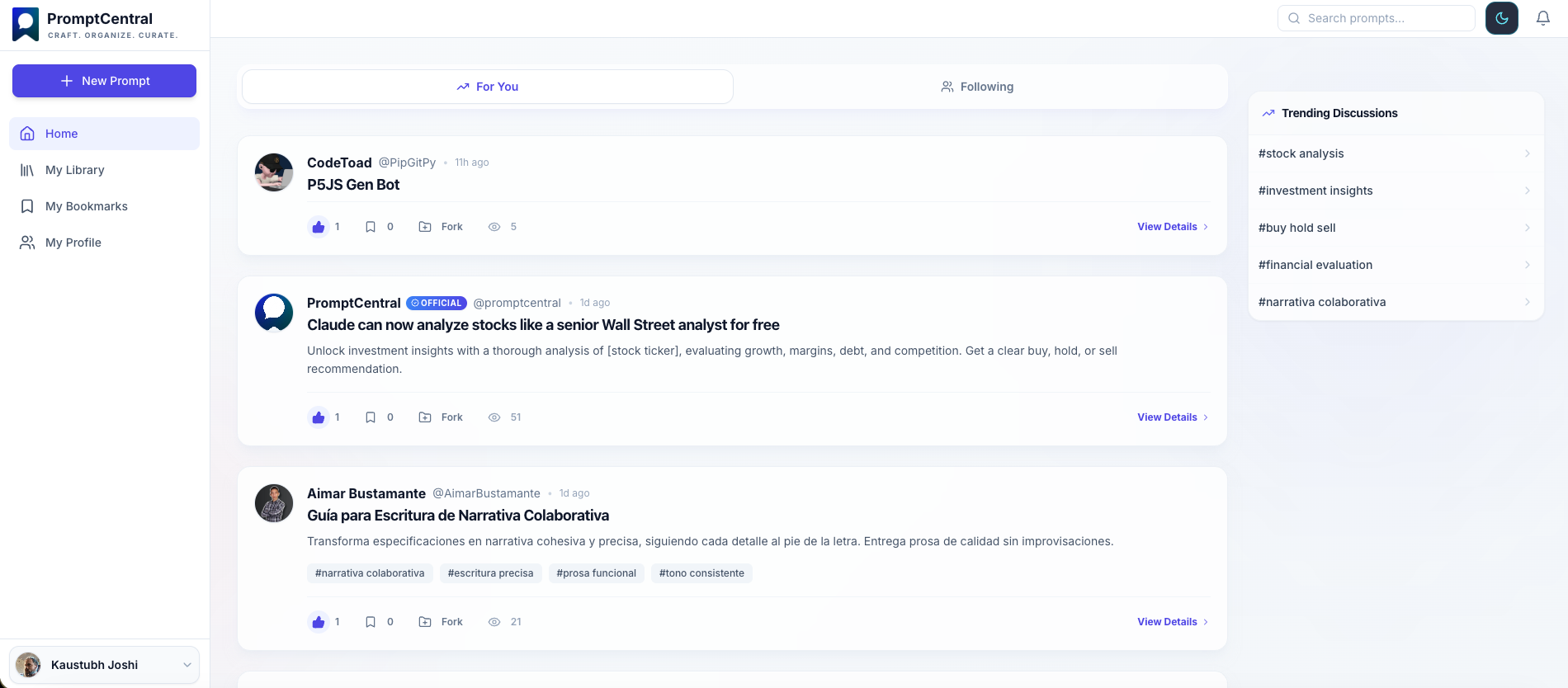This screenshot has width=1568, height=688.
Task: Bookmark the Guía para Escritura post
Action: pos(371,622)
